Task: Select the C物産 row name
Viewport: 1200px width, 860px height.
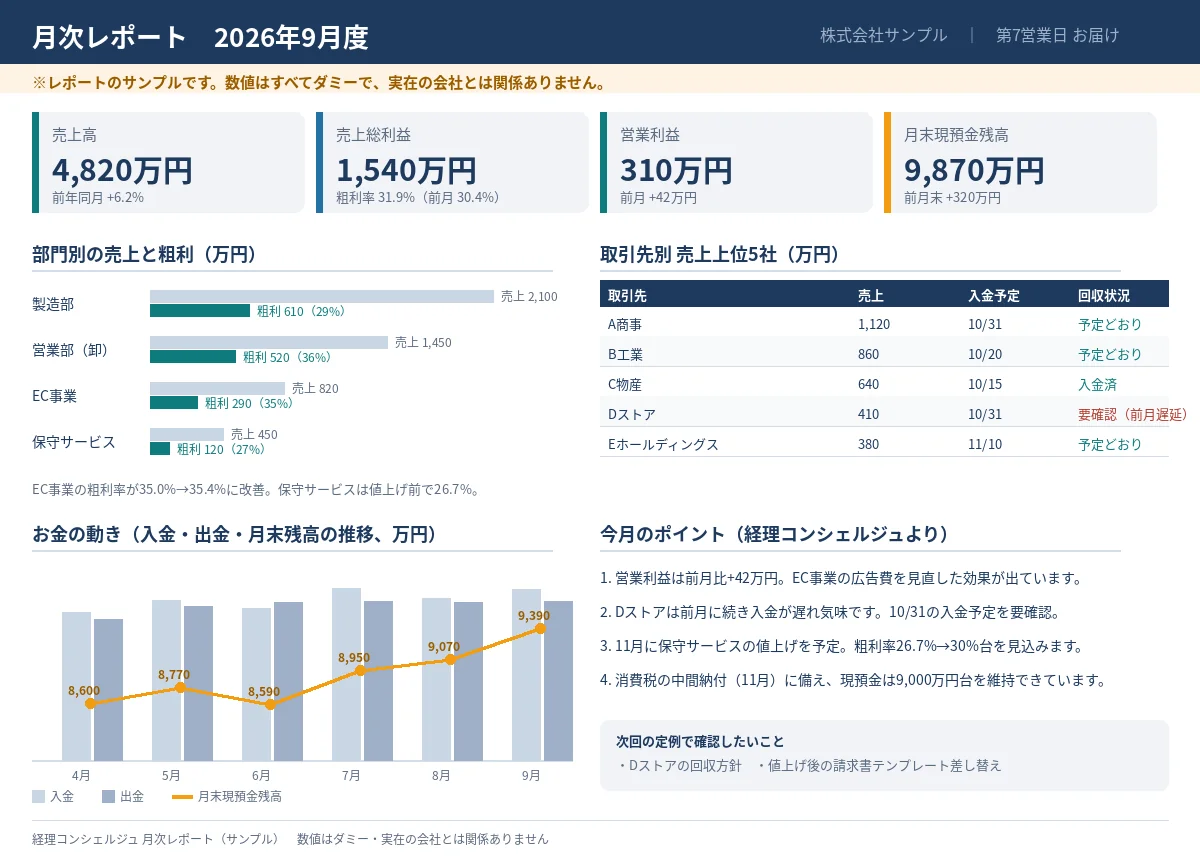Action: pyautogui.click(x=625, y=384)
